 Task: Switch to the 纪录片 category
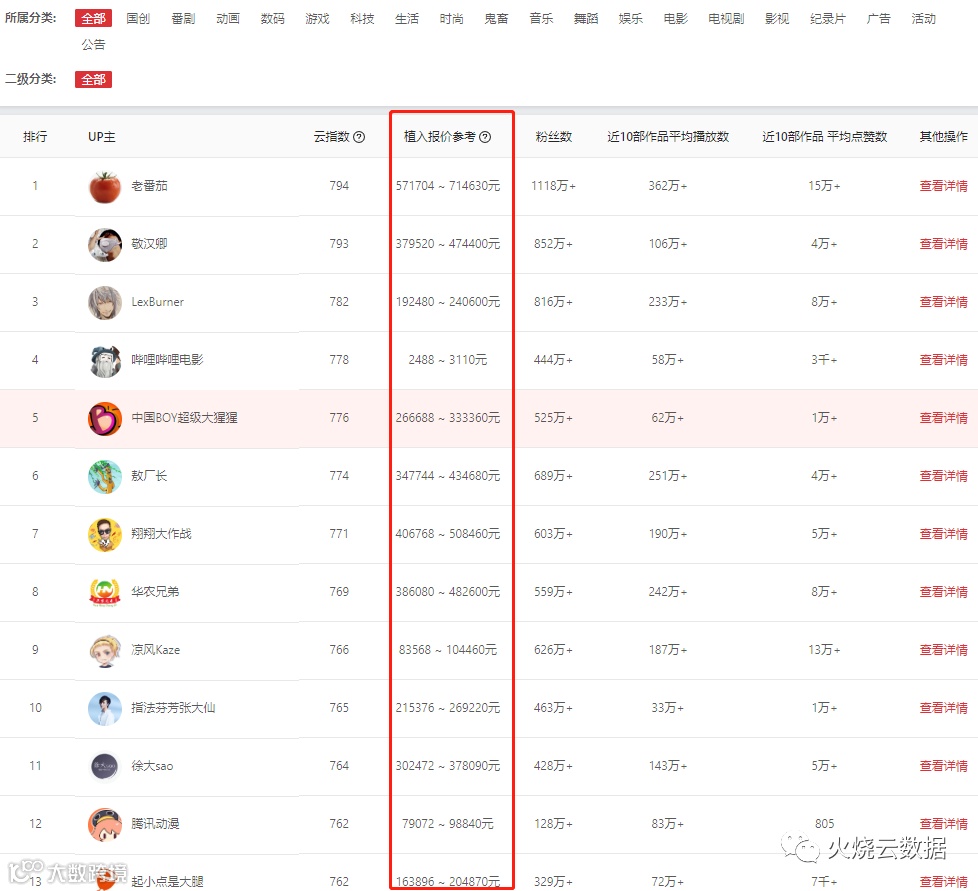pos(828,19)
